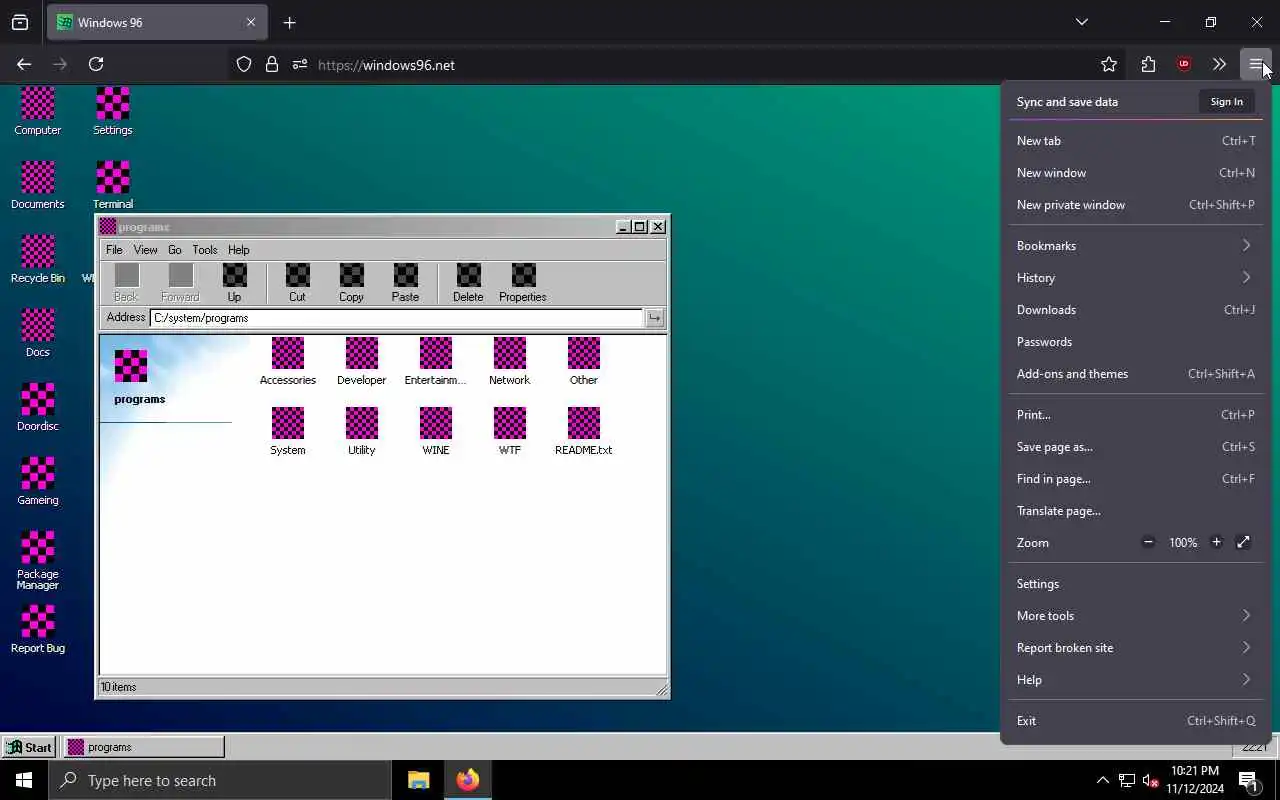Decrease zoom with minus button
The height and width of the screenshot is (800, 1280).
[1148, 542]
